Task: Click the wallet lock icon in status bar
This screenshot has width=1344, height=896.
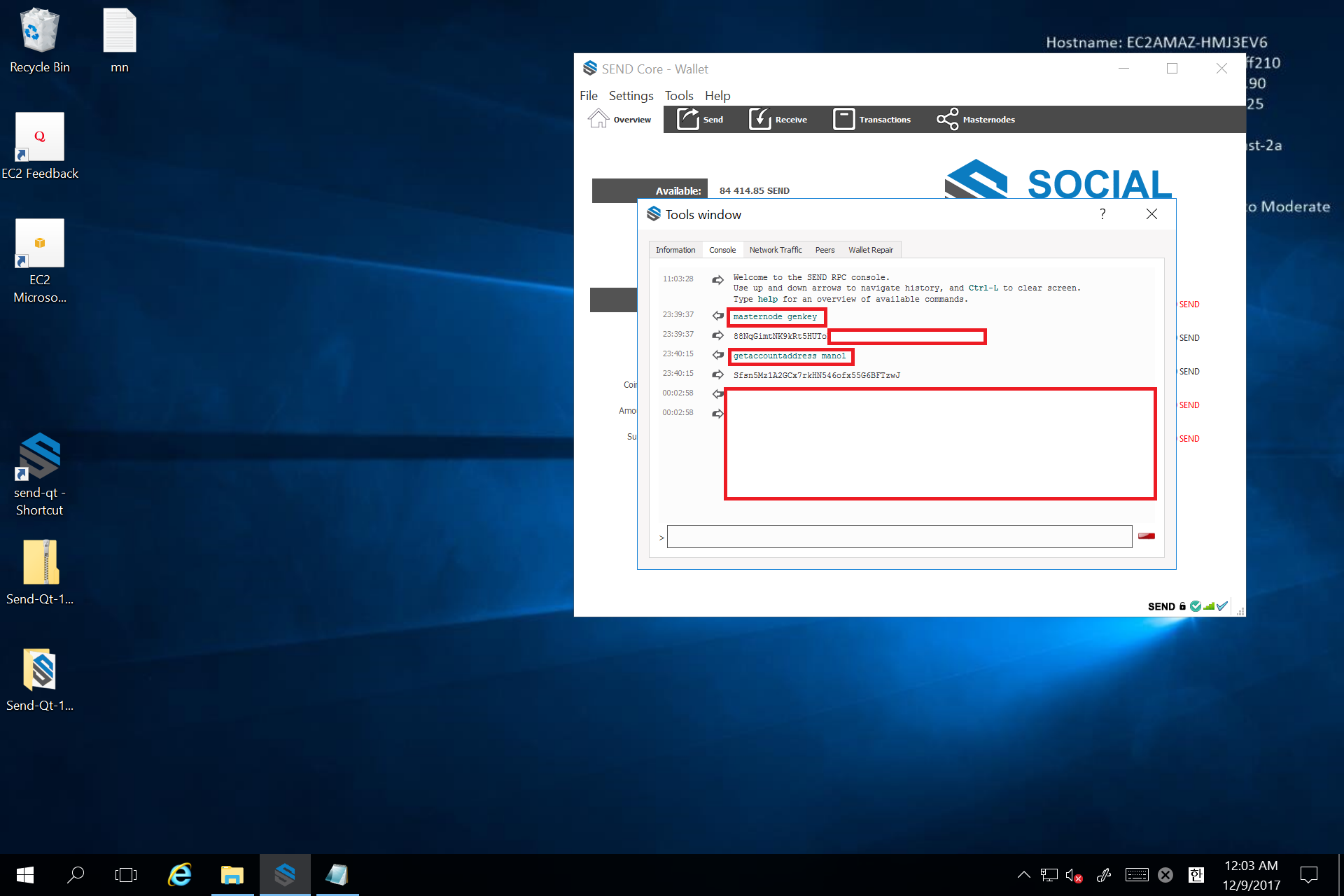Action: click(1182, 606)
